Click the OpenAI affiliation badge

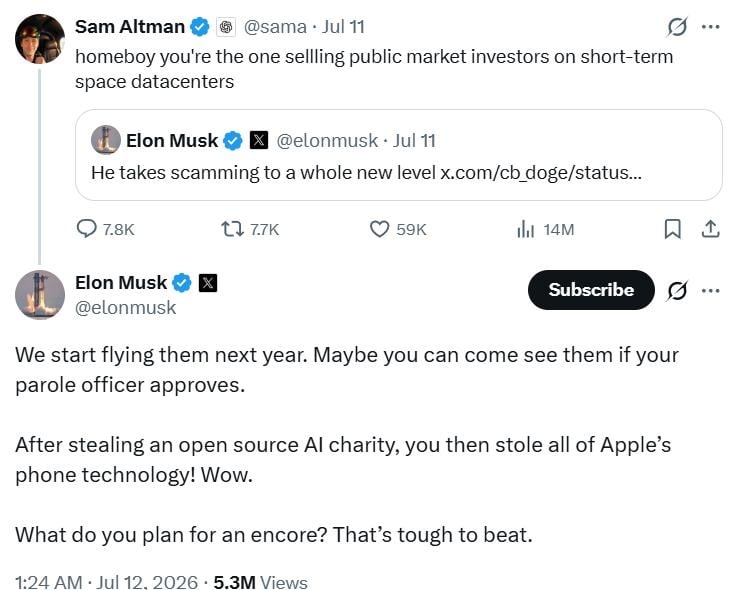[226, 27]
